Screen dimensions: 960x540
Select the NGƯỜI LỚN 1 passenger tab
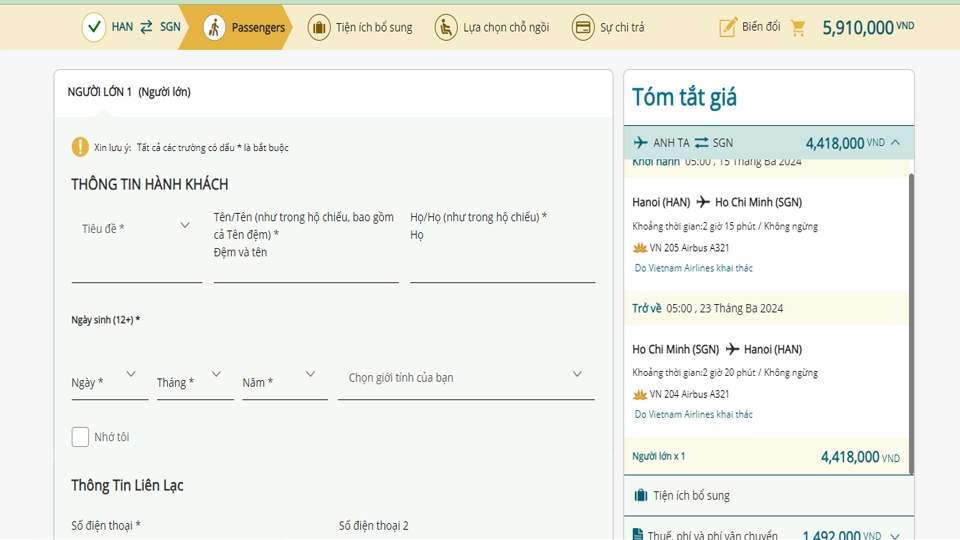point(129,92)
